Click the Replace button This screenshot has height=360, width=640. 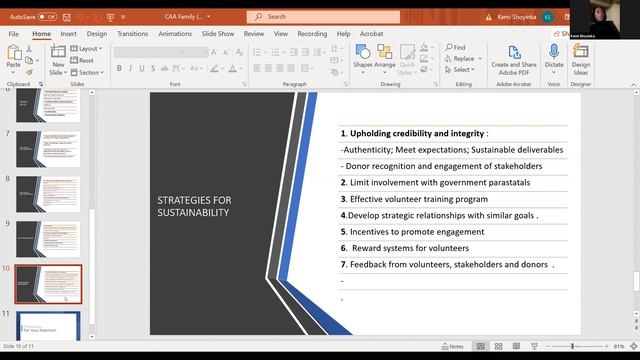point(463,59)
